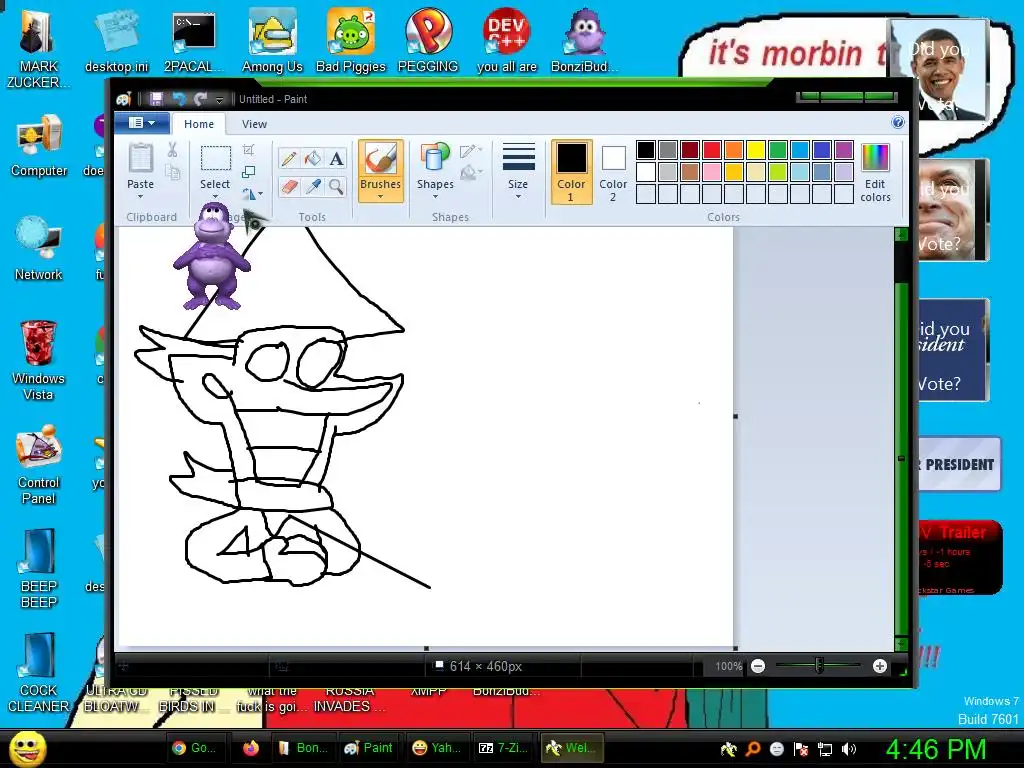Move the zoom slider handle
The width and height of the screenshot is (1024, 768).
point(819,666)
